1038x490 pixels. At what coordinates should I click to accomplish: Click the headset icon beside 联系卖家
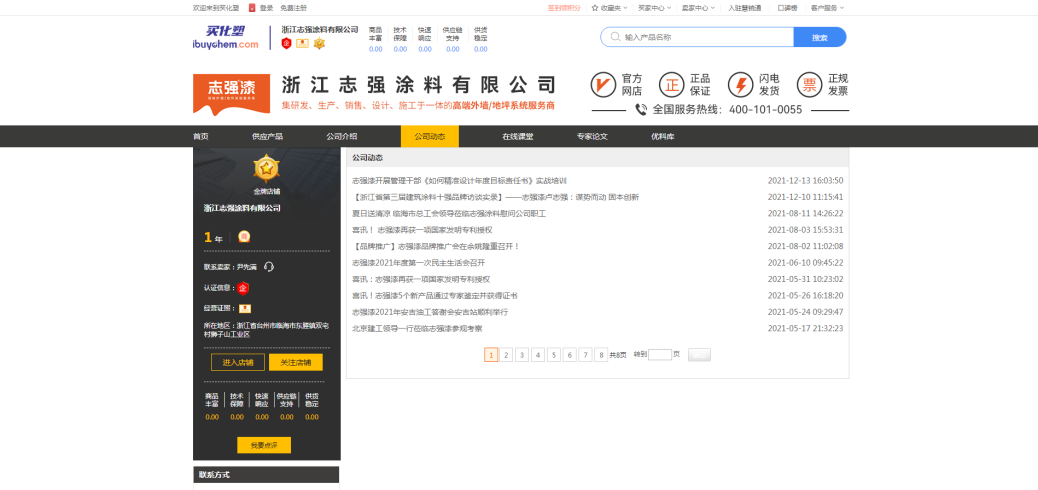click(x=269, y=267)
